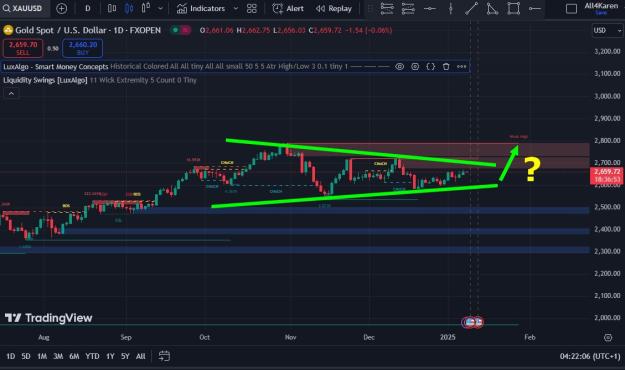This screenshot has height=370, width=625.
Task: Start bar Replay mode
Action: tap(334, 8)
